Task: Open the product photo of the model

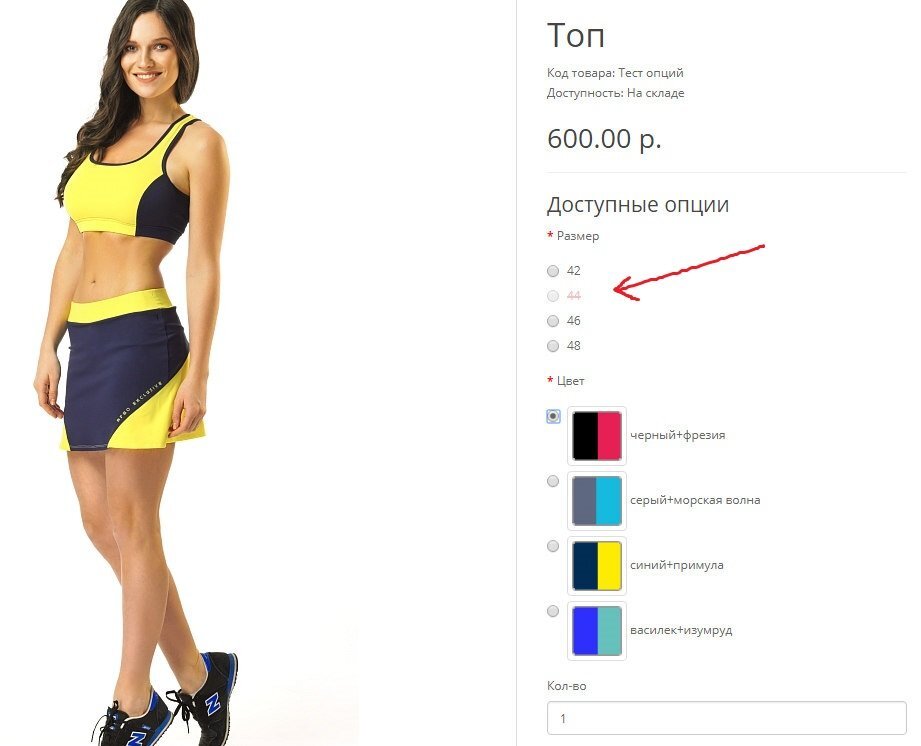Action: 135,373
